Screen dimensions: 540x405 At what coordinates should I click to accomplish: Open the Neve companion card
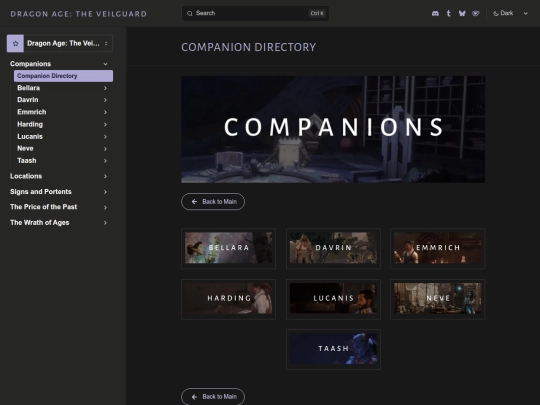[438, 299]
